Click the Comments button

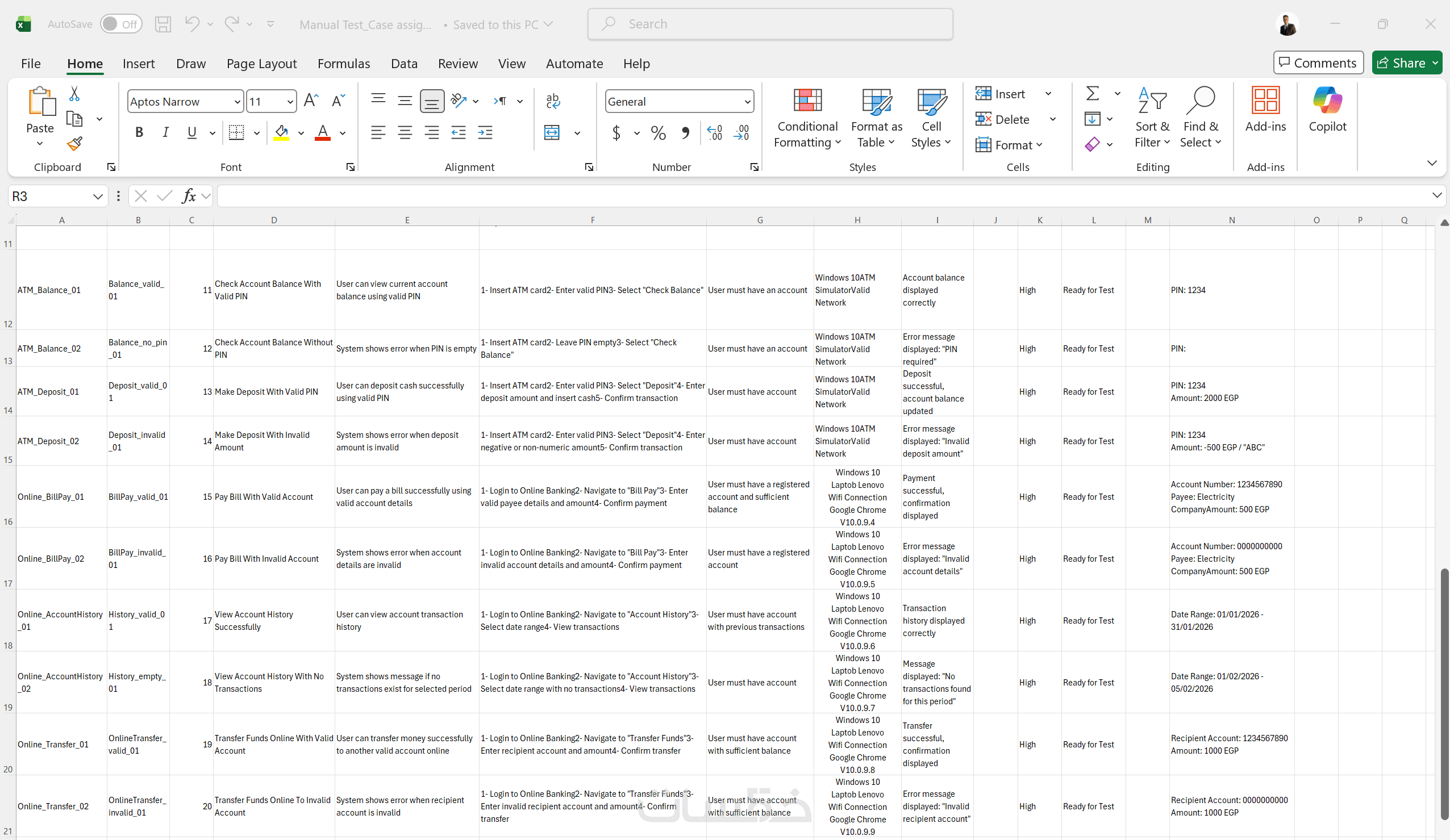click(x=1318, y=62)
